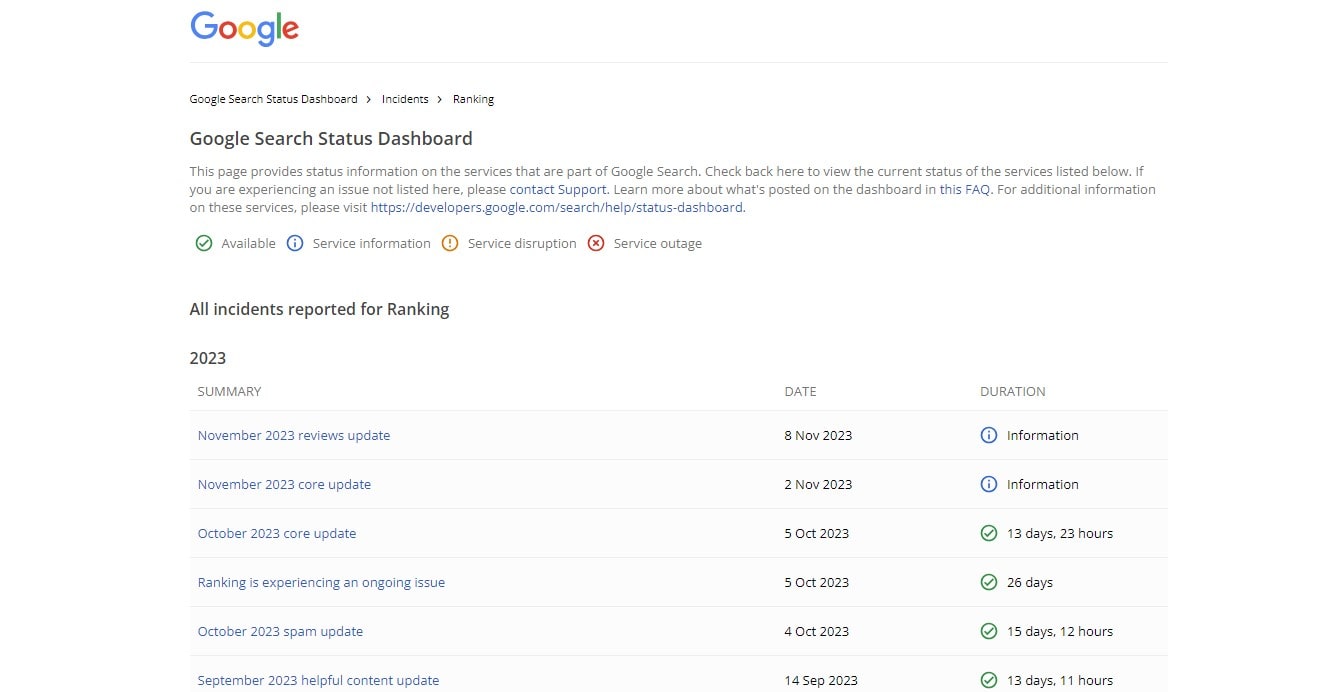Click info icon for November 2023 reviews update
Image resolution: width=1318 pixels, height=692 pixels.
[x=989, y=435]
